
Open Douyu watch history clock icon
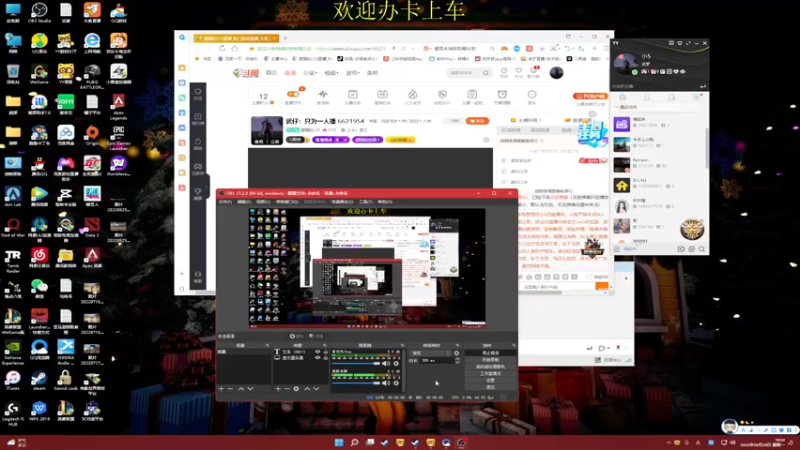point(504,72)
